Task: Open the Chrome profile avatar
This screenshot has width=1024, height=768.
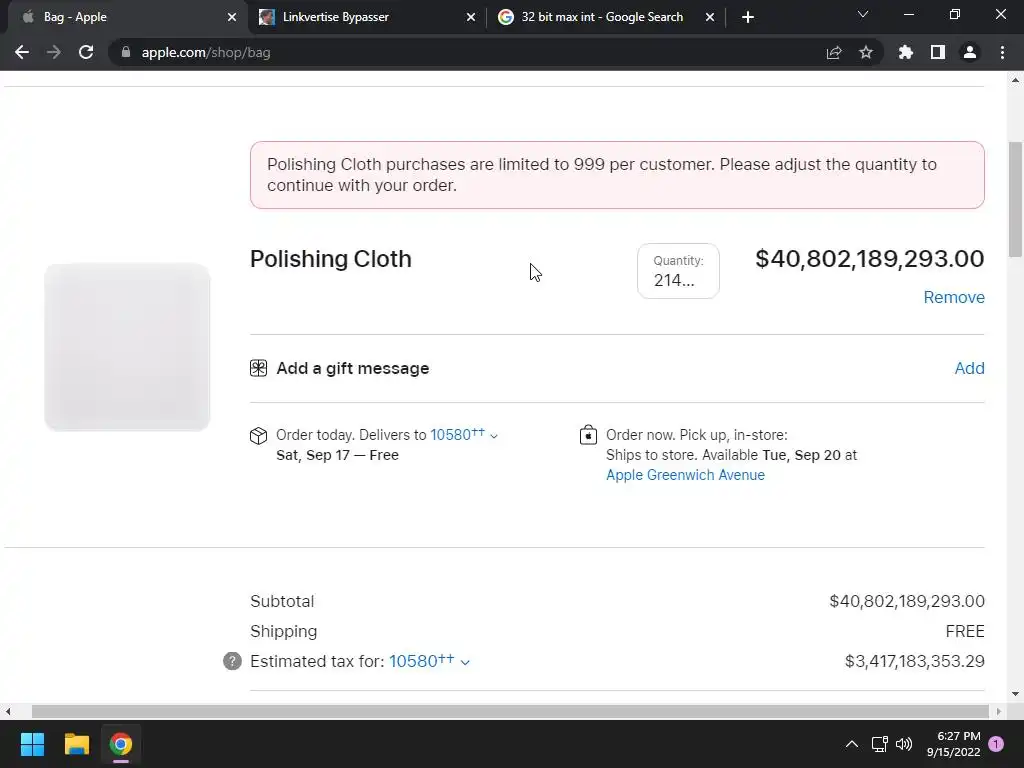Action: click(x=970, y=52)
